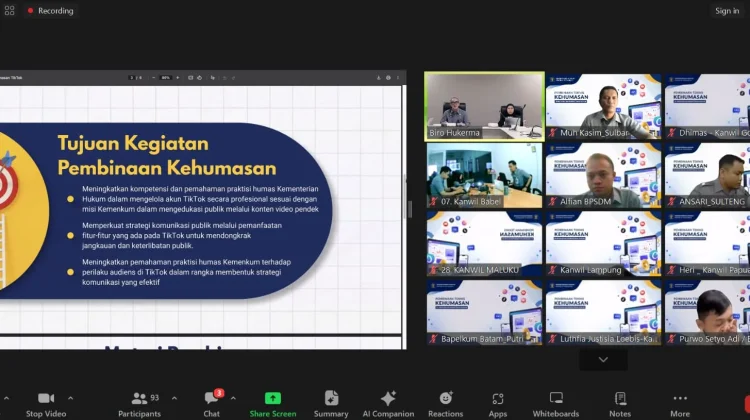This screenshot has width=750, height=420.
Task: Expand the audio options arrow at toolbar's left edge
Action: point(6,398)
